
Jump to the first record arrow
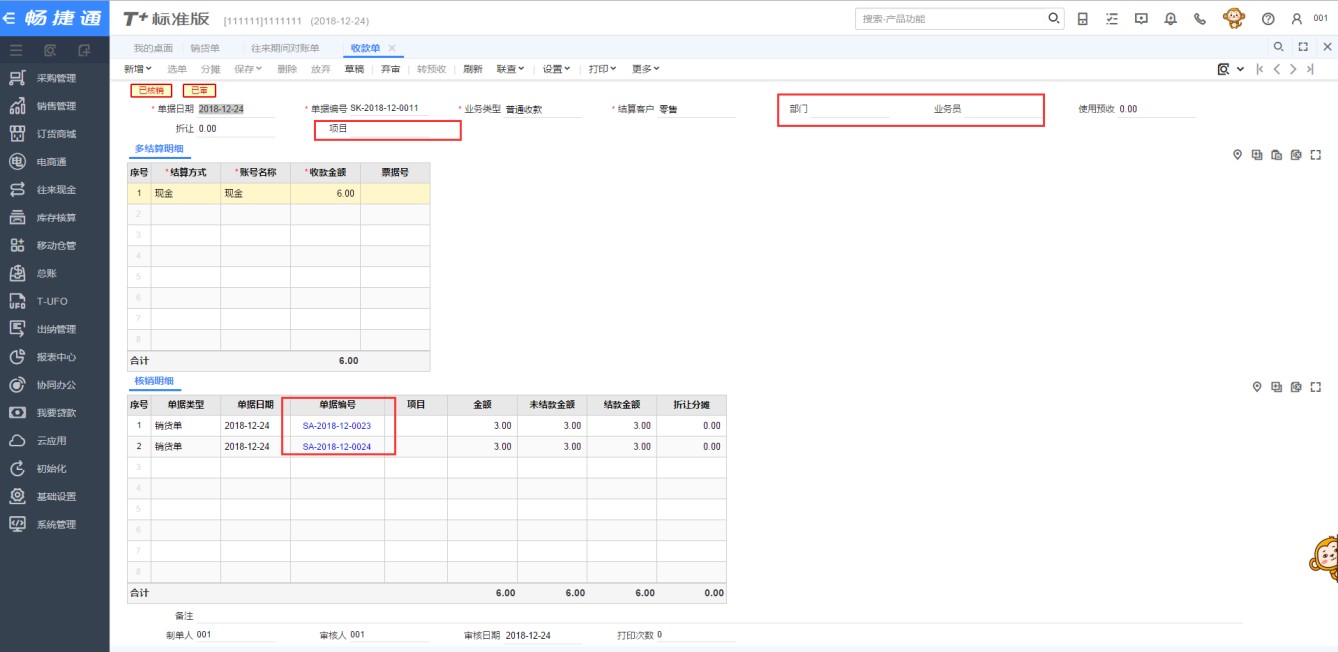(1259, 69)
